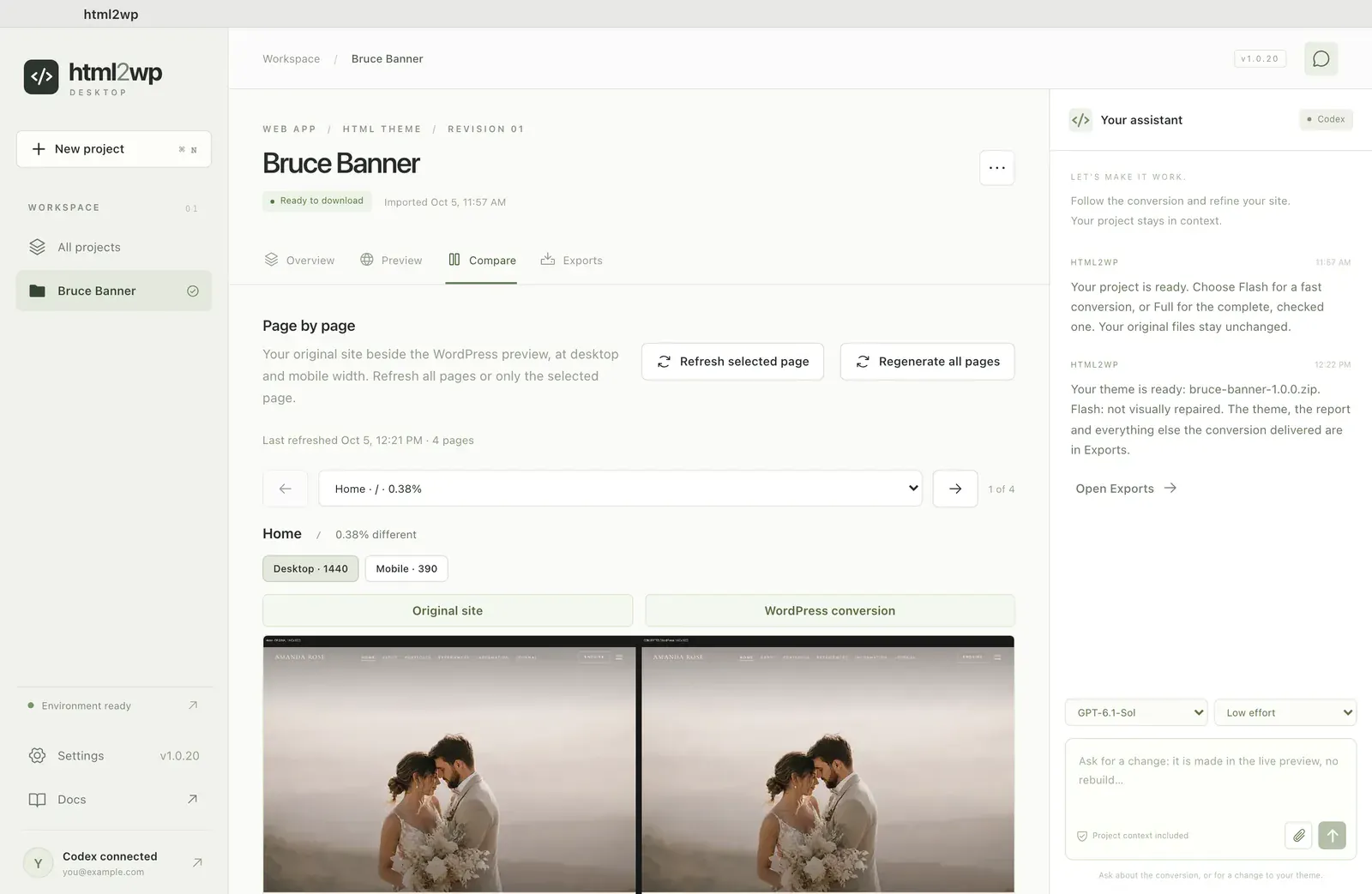Go to previous page with left arrow
Viewport: 1372px width, 894px height.
286,489
